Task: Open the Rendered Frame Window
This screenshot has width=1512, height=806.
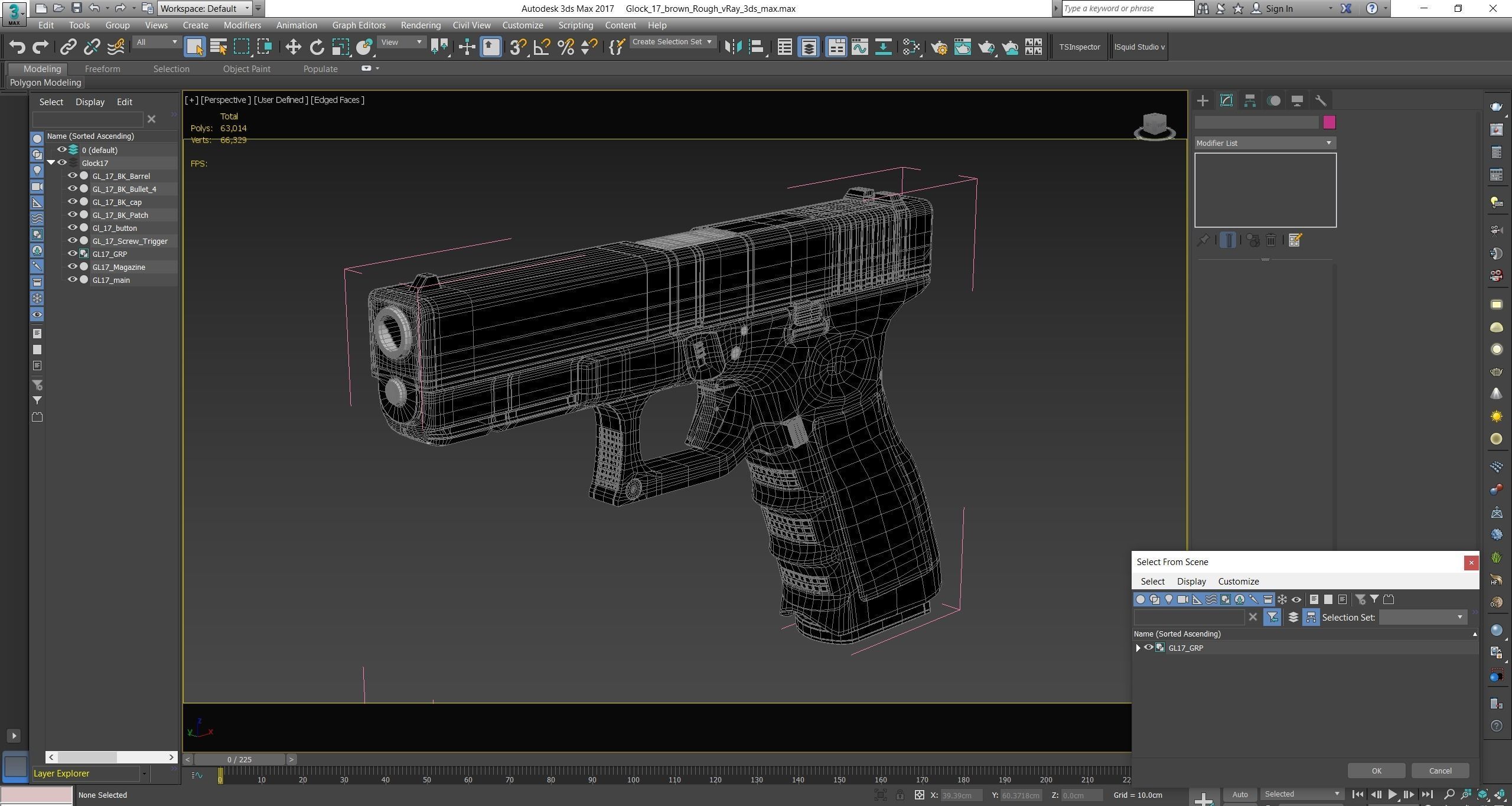Action: [963, 47]
